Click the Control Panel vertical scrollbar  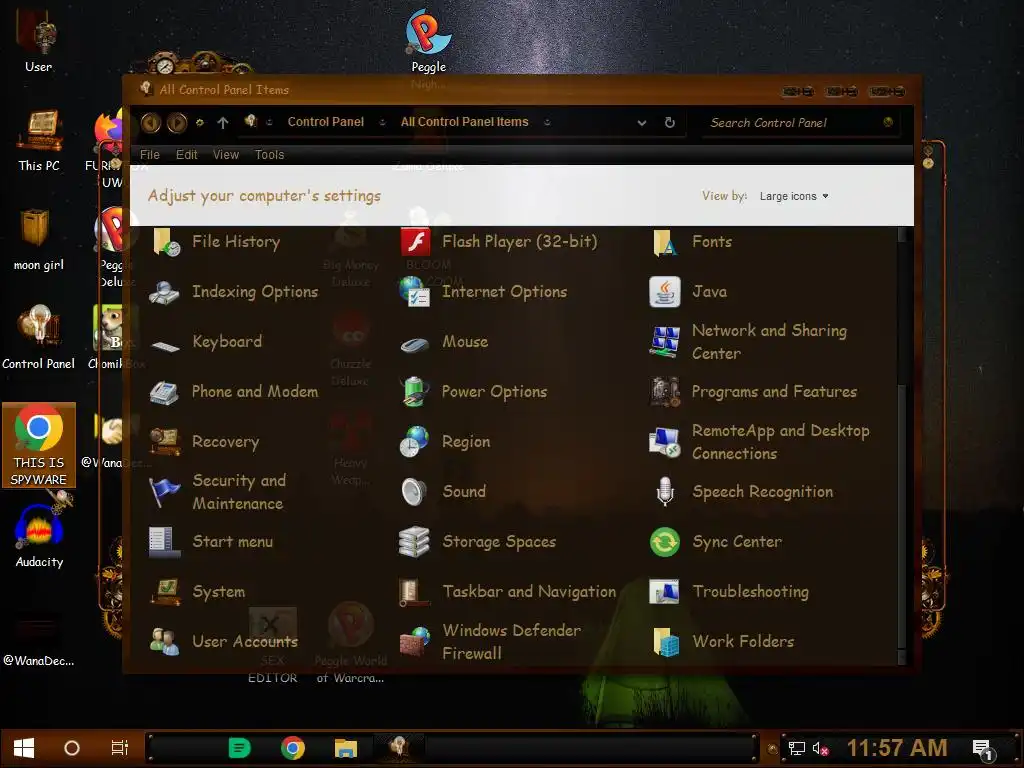902,445
